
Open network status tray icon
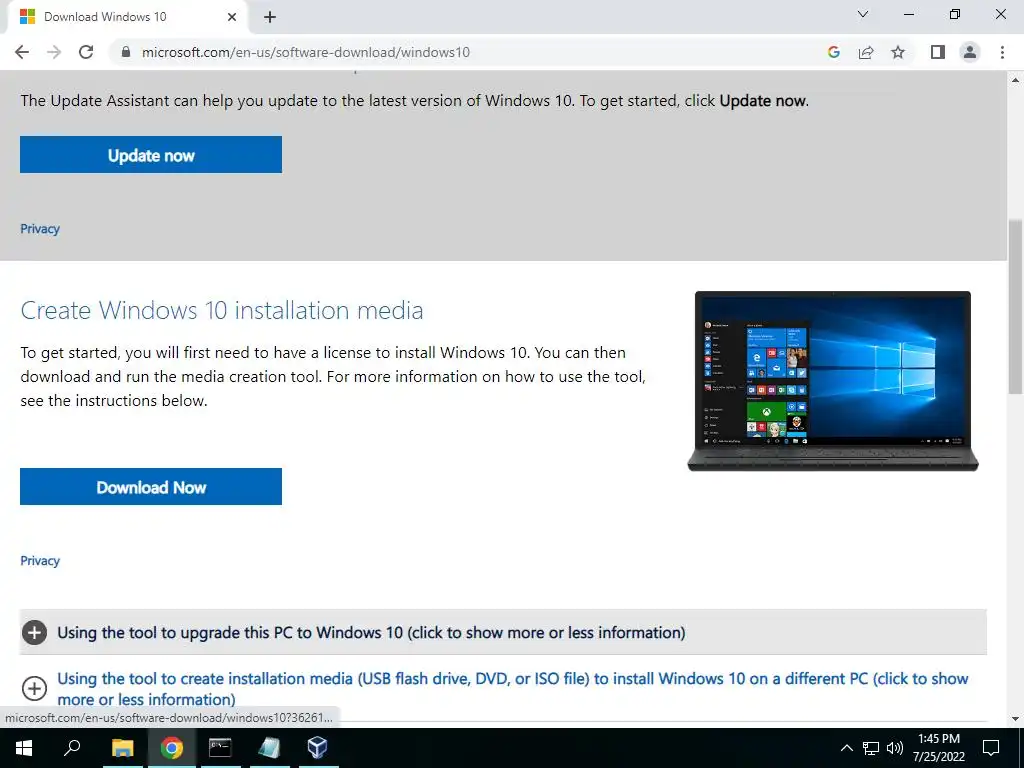click(871, 748)
